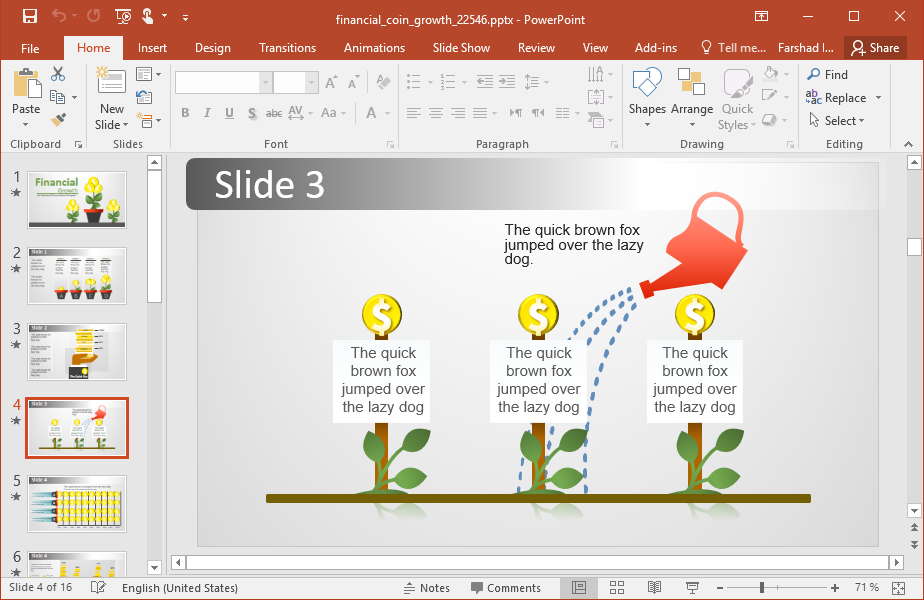Switch to Reading View

(654, 588)
